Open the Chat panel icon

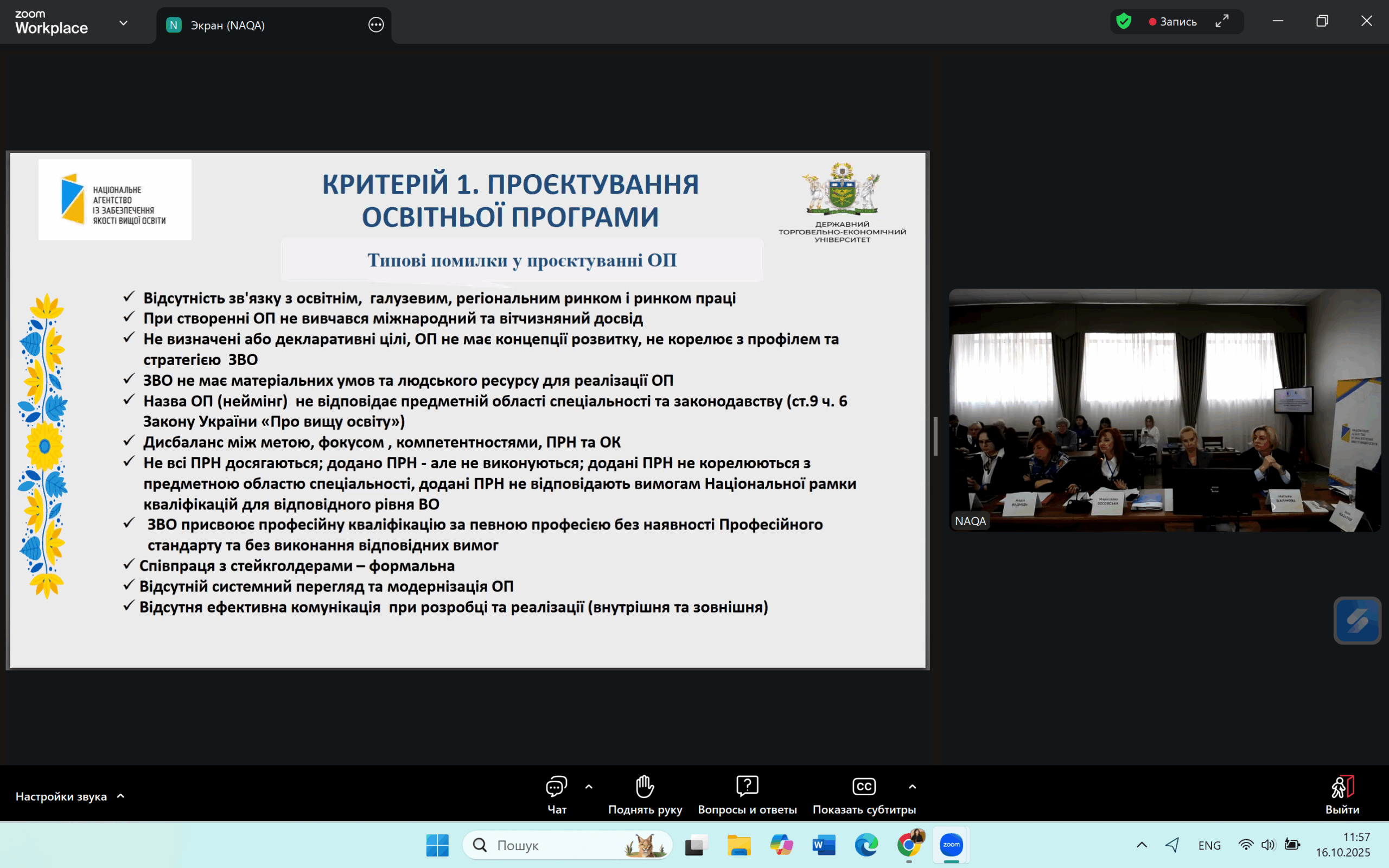click(556, 787)
